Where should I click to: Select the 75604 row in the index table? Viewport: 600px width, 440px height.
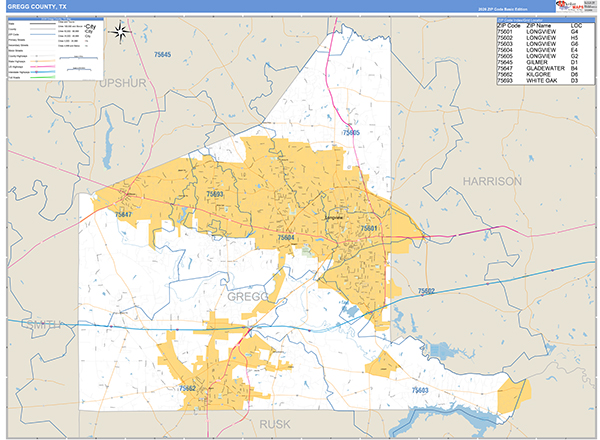(x=545, y=50)
